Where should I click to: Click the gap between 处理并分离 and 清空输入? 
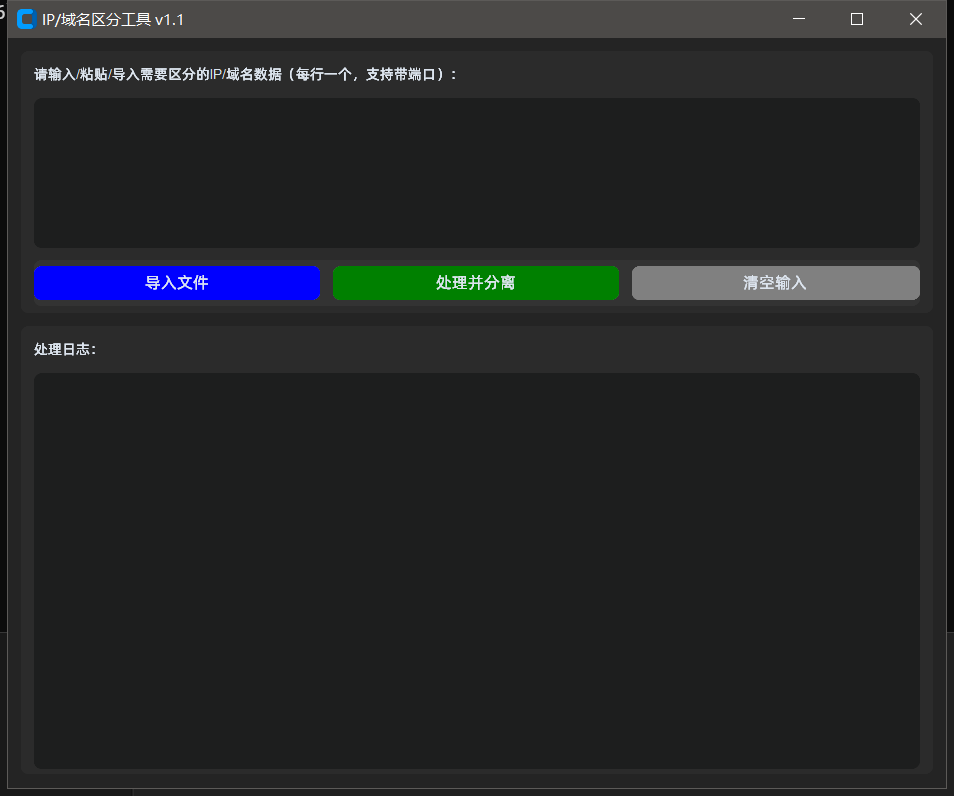625,283
